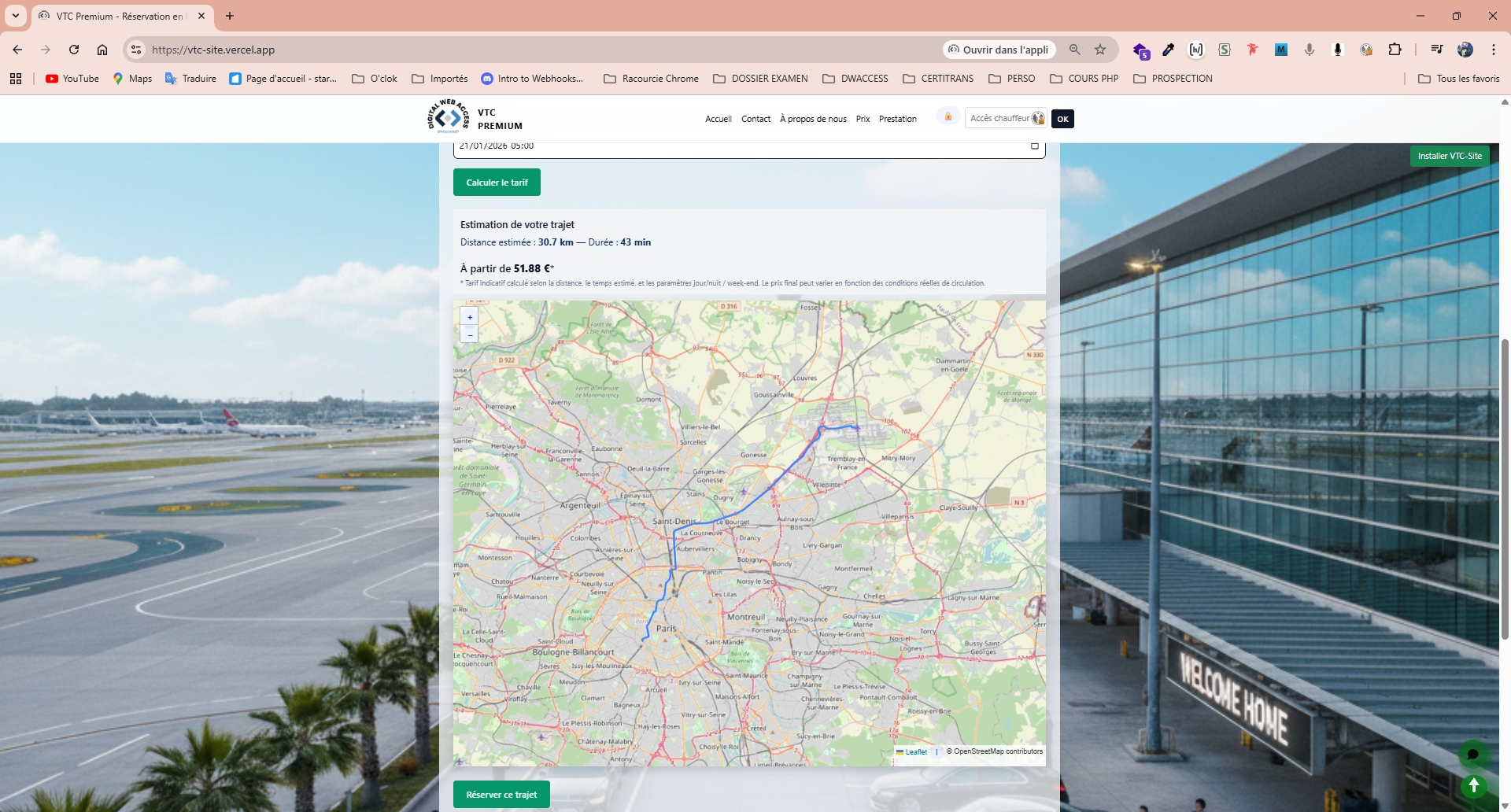Screen dimensions: 1511x812
Task: Click the OK button in the header
Action: tap(1062, 119)
